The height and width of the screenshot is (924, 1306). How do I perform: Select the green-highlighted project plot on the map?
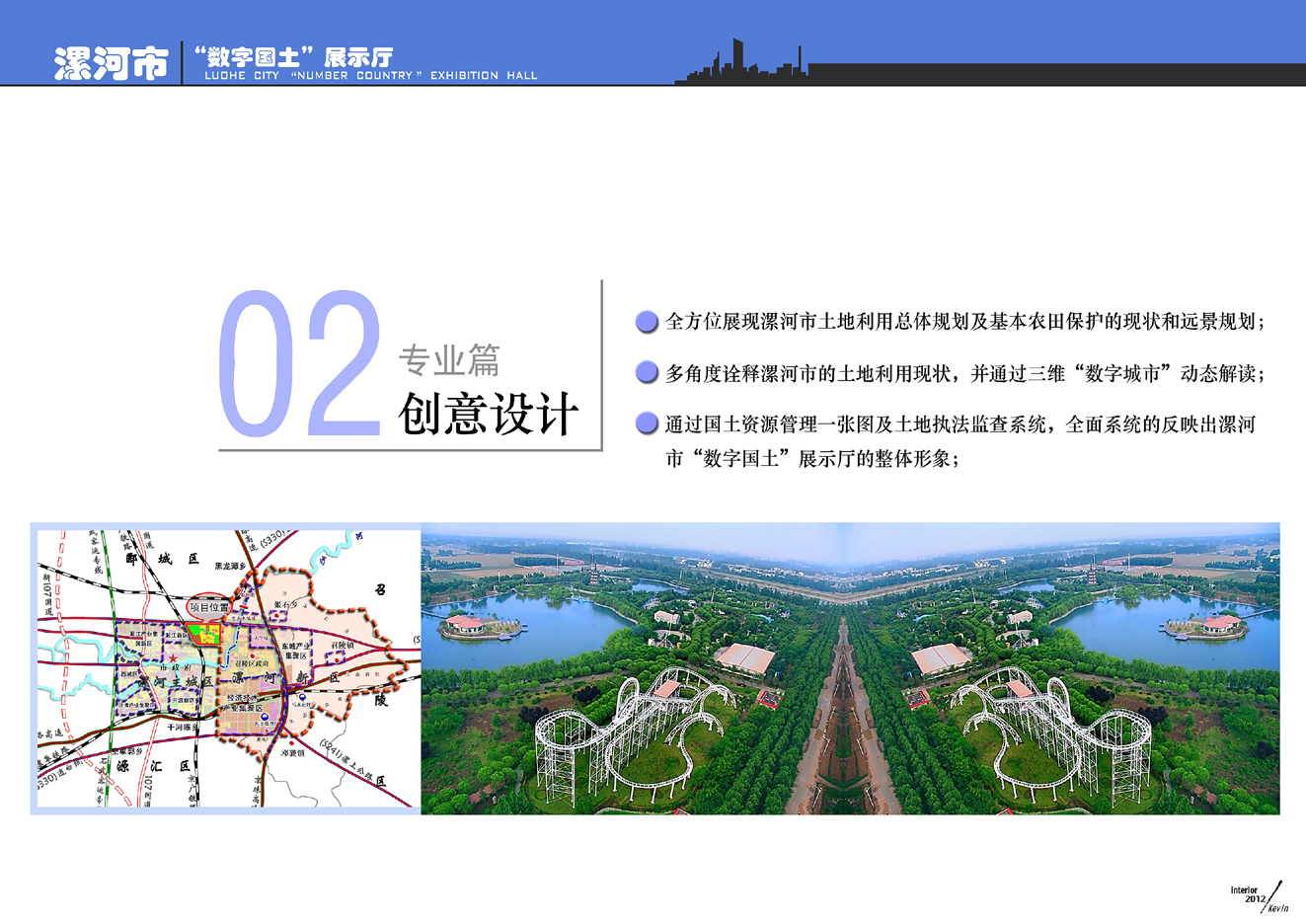coord(205,633)
